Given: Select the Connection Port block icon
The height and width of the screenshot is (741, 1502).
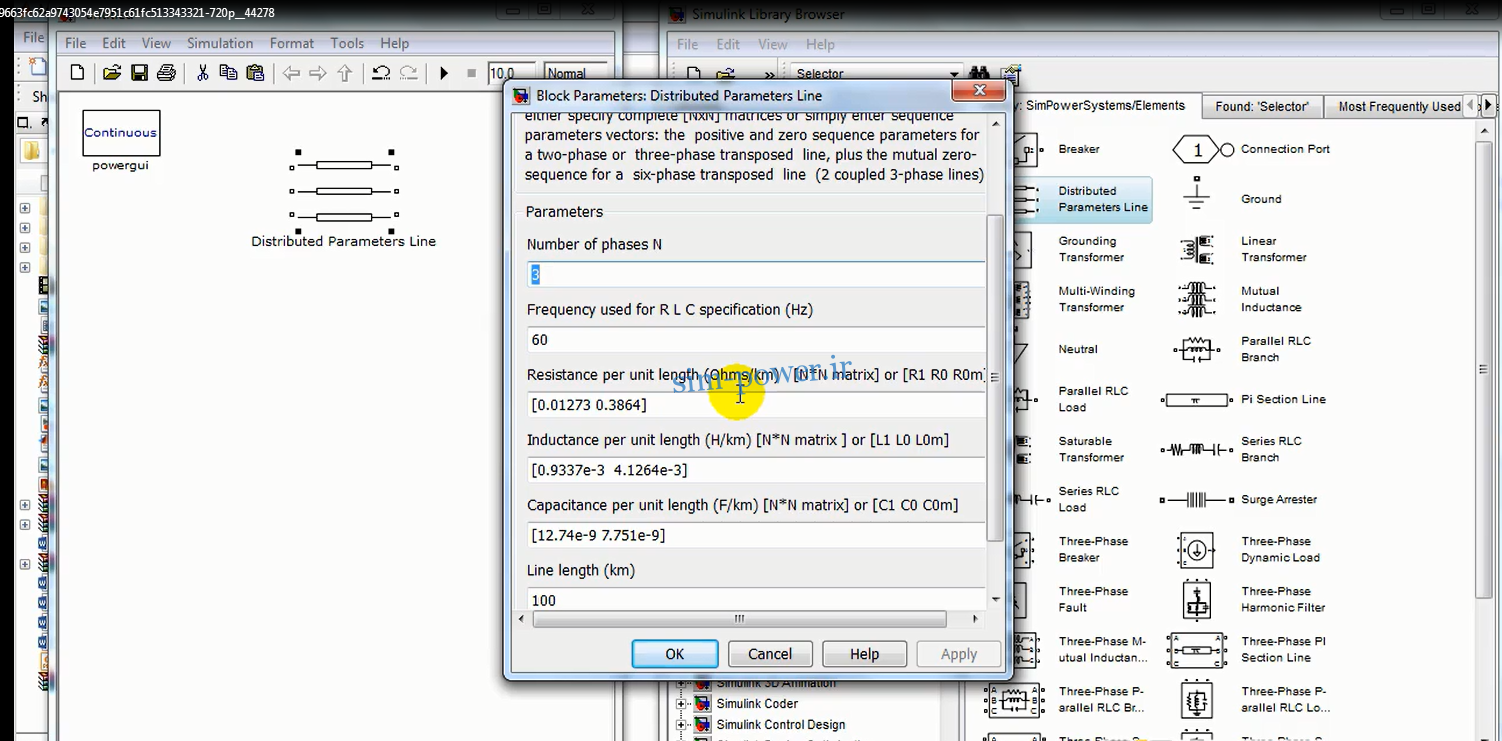Looking at the screenshot, I should coord(1203,150).
